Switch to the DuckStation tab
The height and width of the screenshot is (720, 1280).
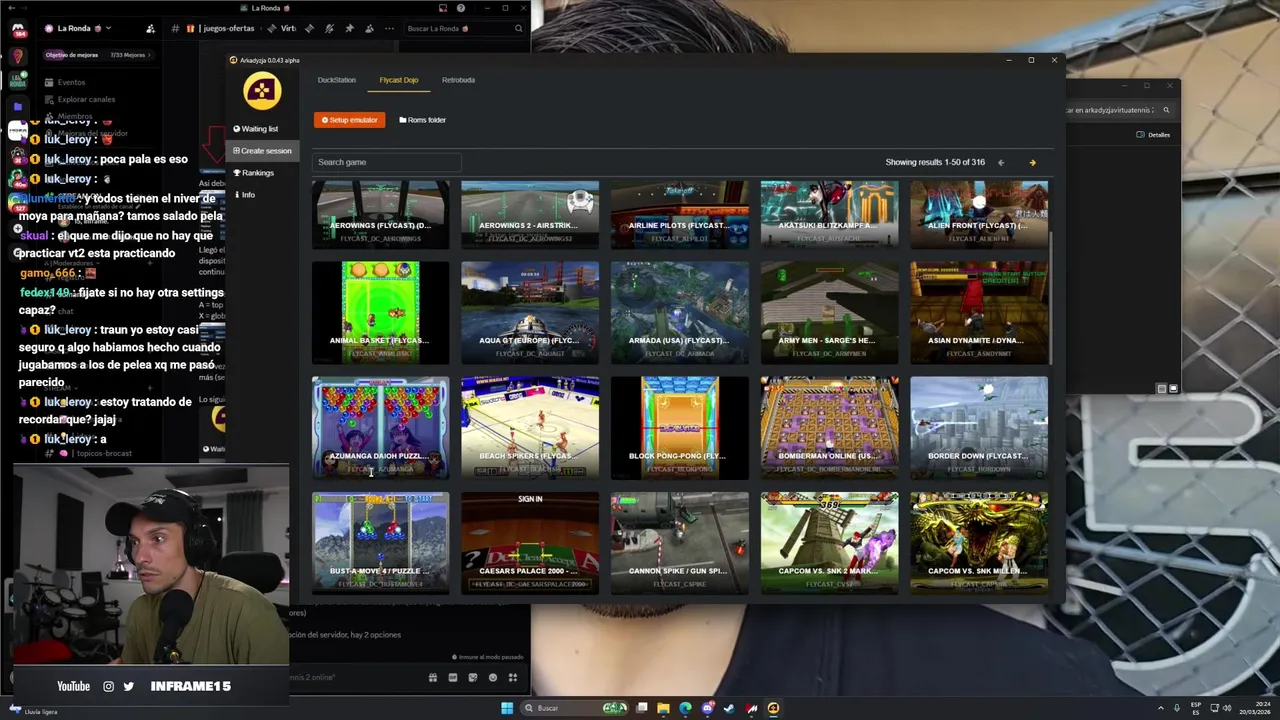[336, 80]
